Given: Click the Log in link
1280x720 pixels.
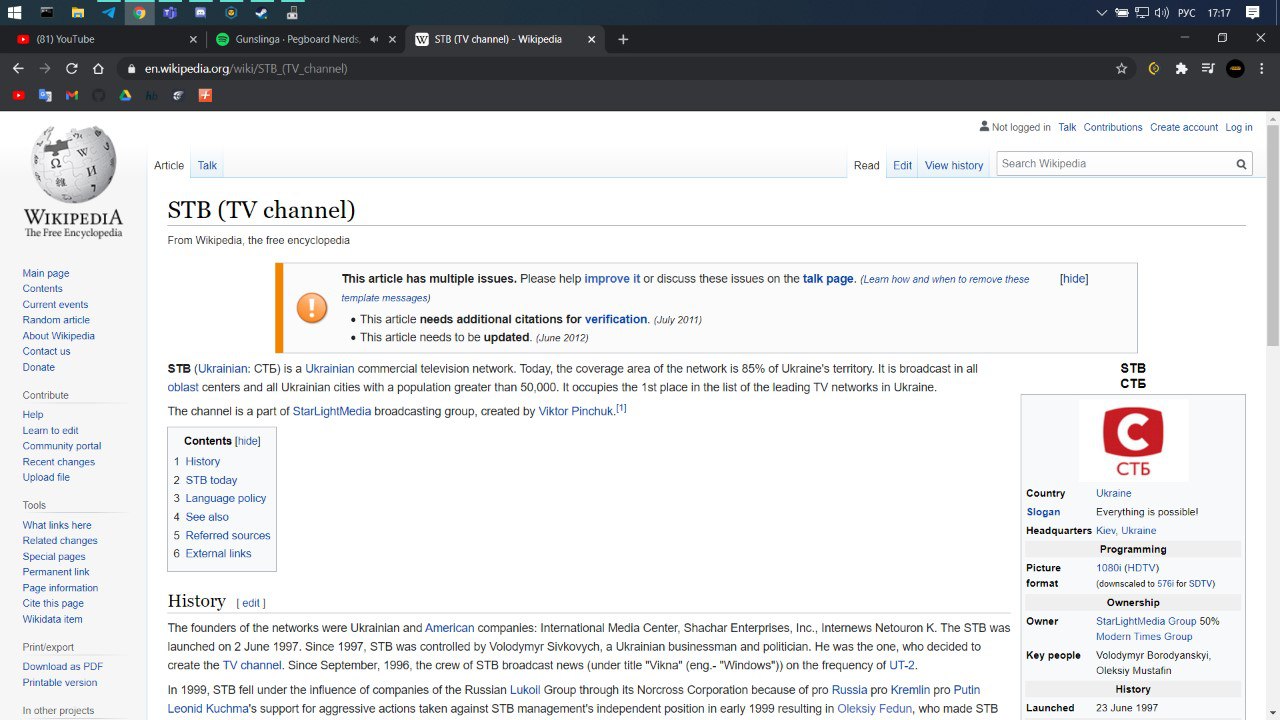Looking at the screenshot, I should pyautogui.click(x=1239, y=127).
